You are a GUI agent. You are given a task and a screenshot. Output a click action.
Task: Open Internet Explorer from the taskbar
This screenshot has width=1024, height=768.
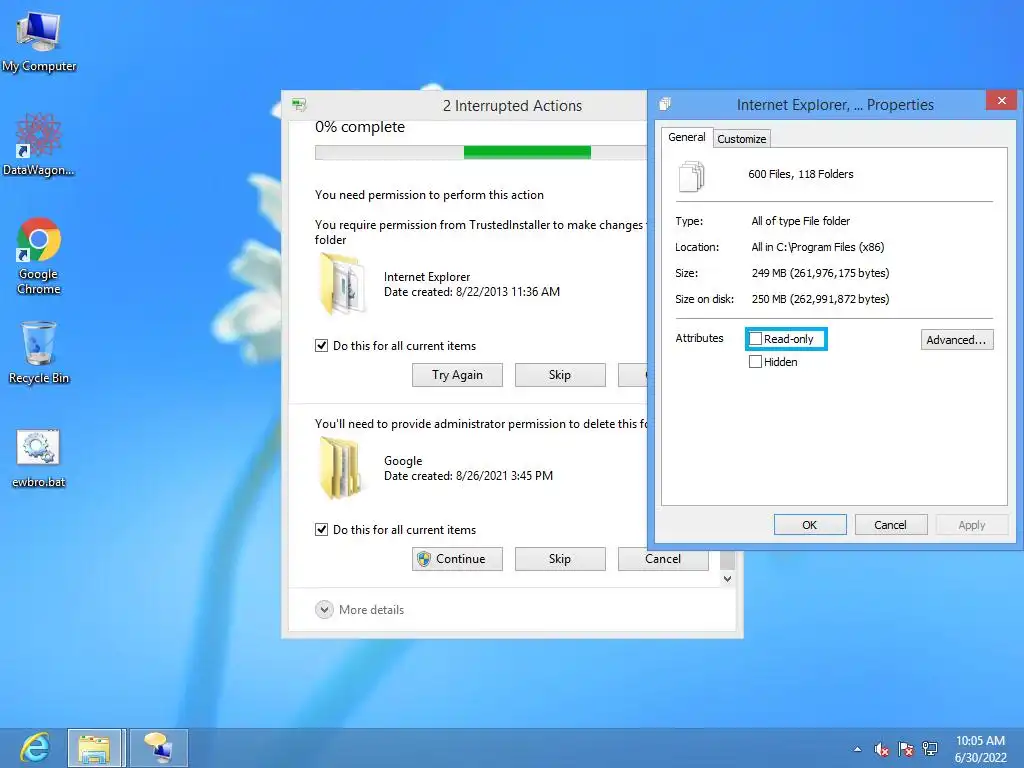pyautogui.click(x=34, y=748)
